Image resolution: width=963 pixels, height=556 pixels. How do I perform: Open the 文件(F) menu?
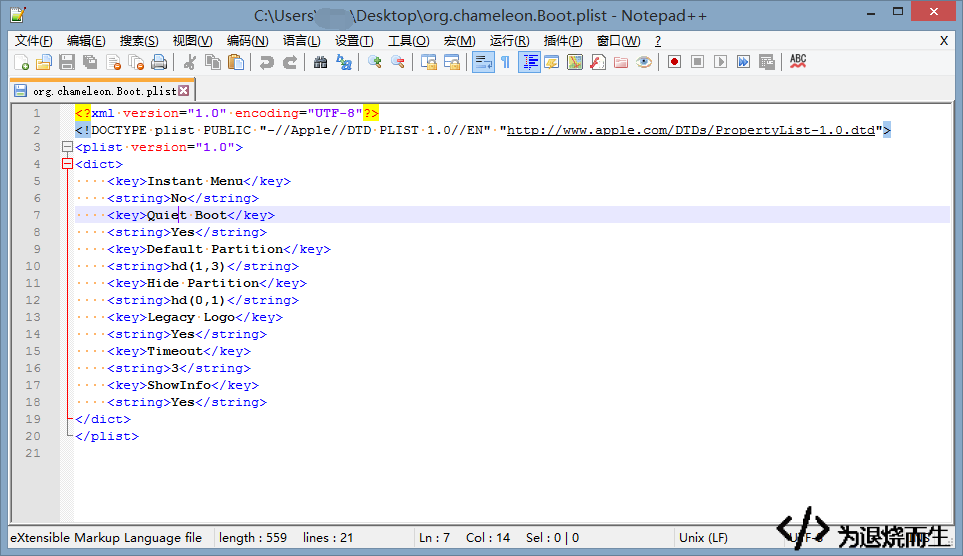[33, 41]
